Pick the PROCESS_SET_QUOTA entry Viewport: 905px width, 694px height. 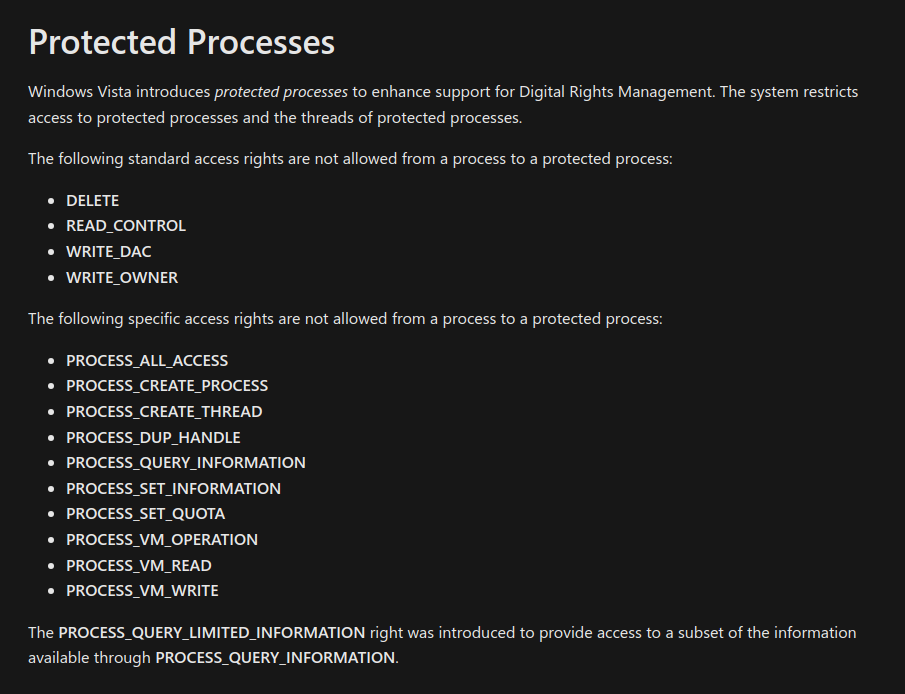(146, 514)
